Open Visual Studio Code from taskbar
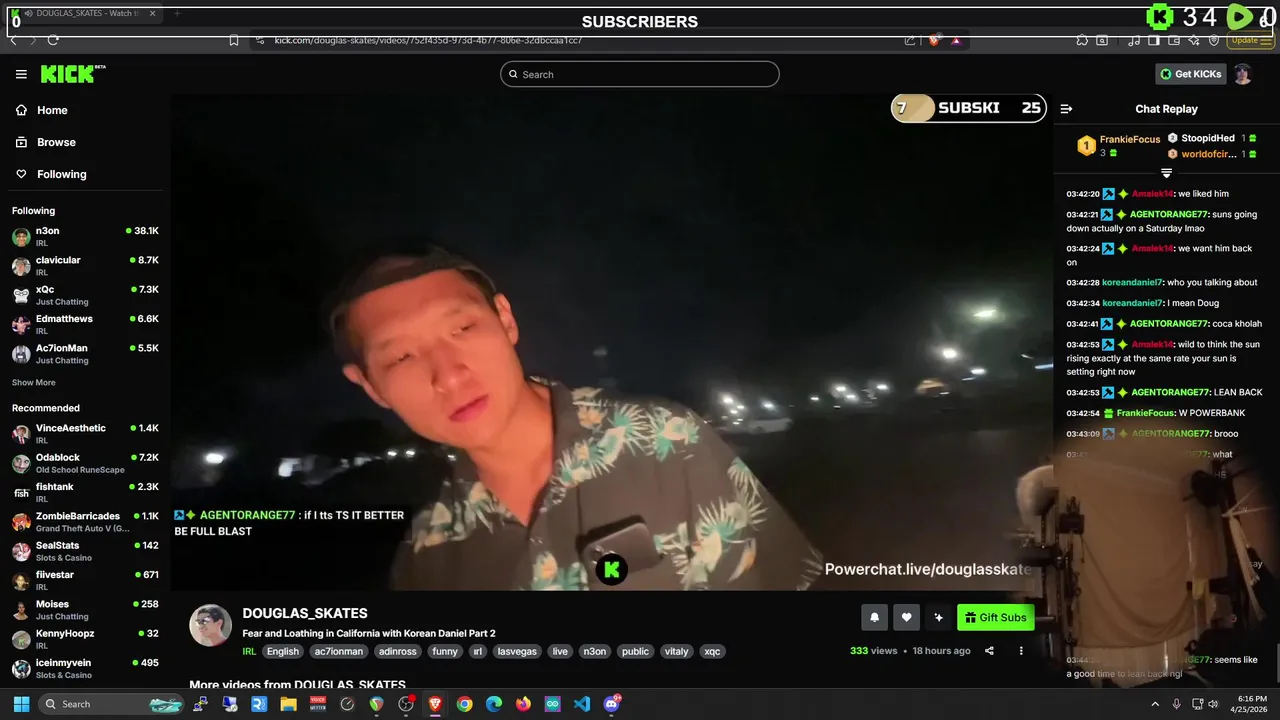The width and height of the screenshot is (1280, 720). click(x=582, y=704)
